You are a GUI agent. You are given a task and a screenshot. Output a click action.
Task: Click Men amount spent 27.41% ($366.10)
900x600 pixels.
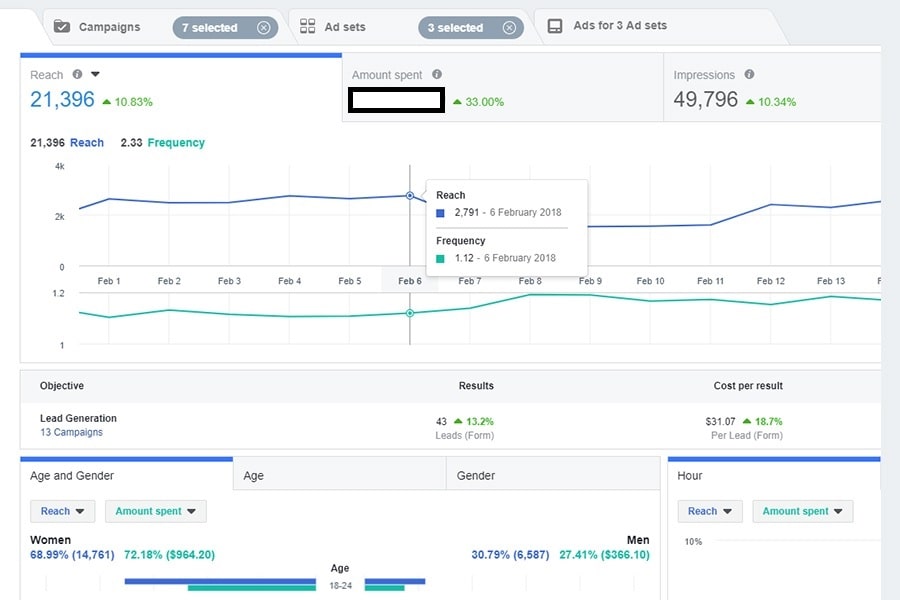[604, 555]
